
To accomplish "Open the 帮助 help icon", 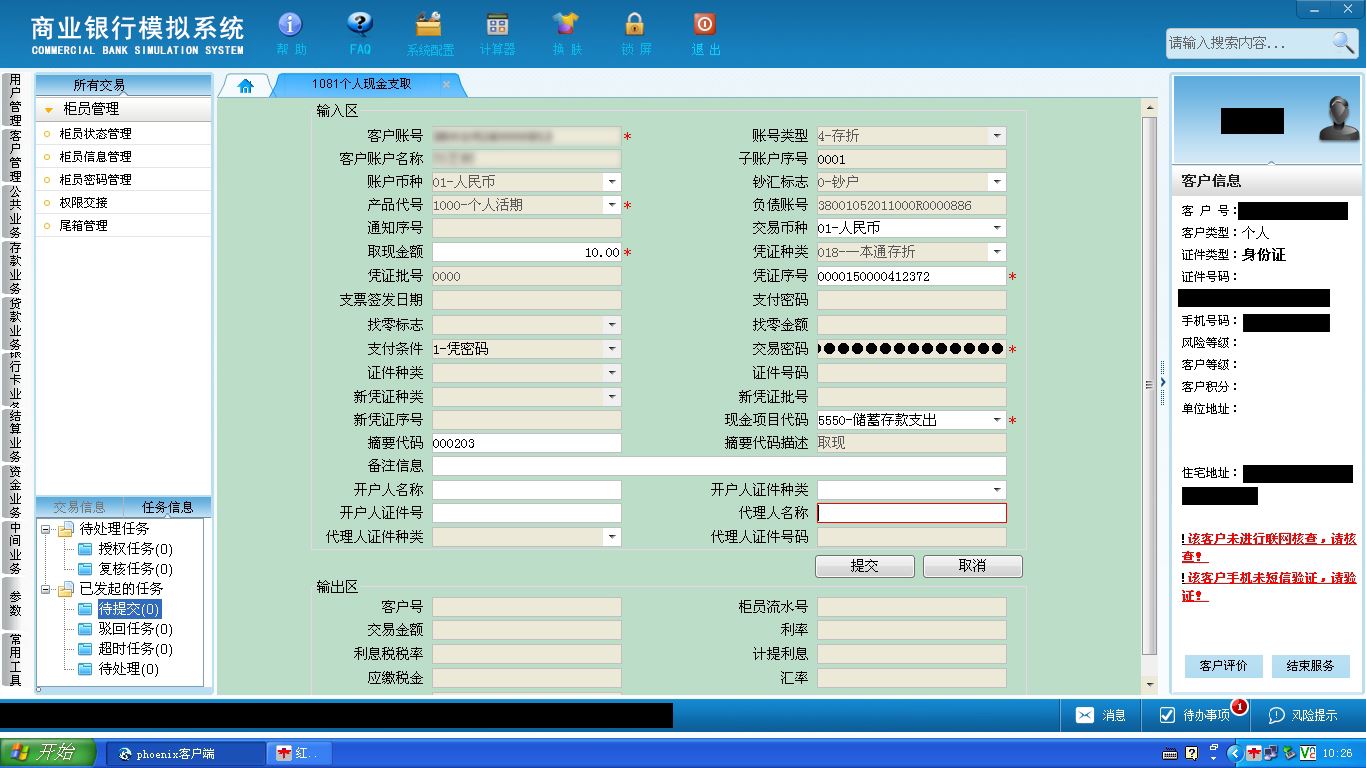I will [x=290, y=33].
